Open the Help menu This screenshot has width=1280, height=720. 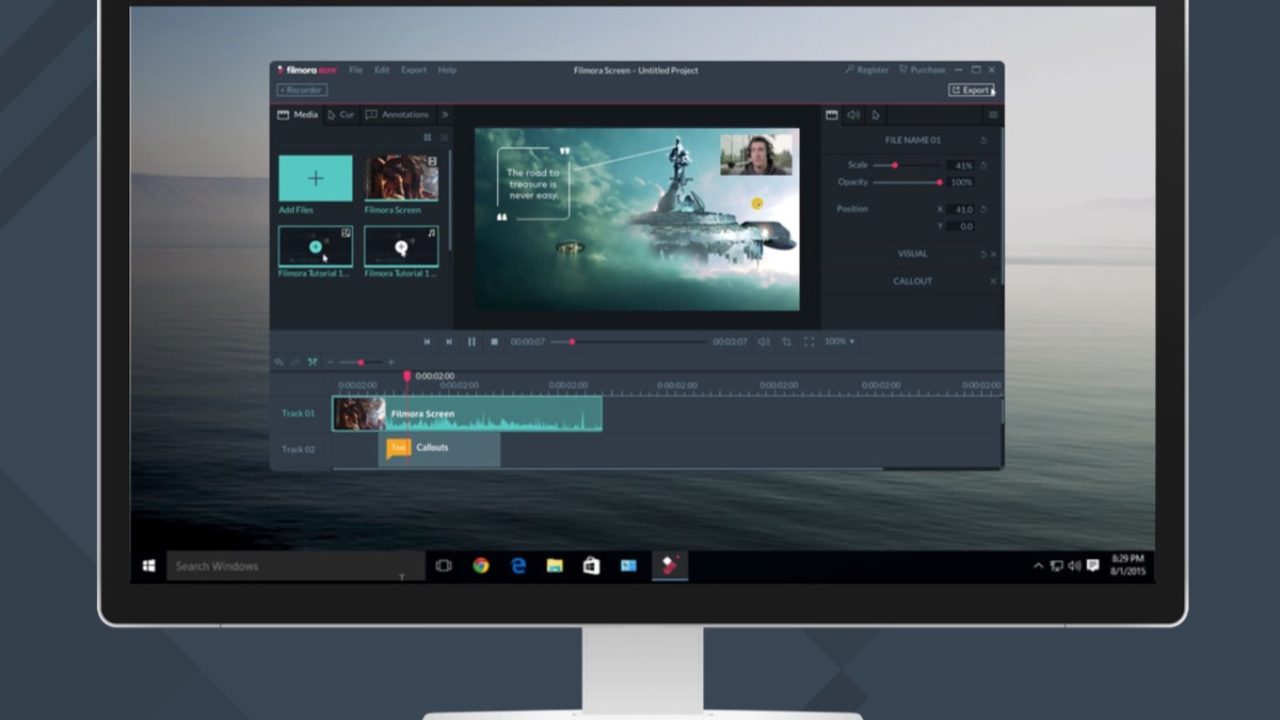click(447, 70)
